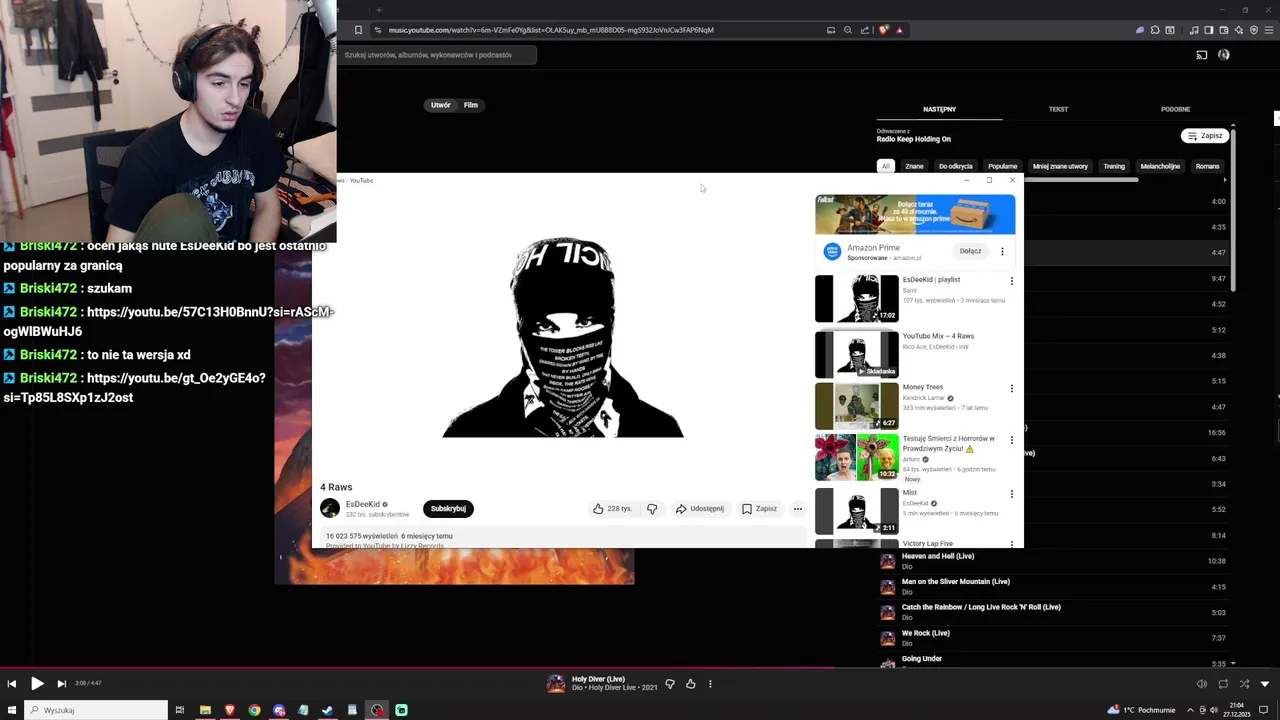1280x720 pixels.
Task: Open Amazon Prime ad options menu
Action: tap(1002, 251)
